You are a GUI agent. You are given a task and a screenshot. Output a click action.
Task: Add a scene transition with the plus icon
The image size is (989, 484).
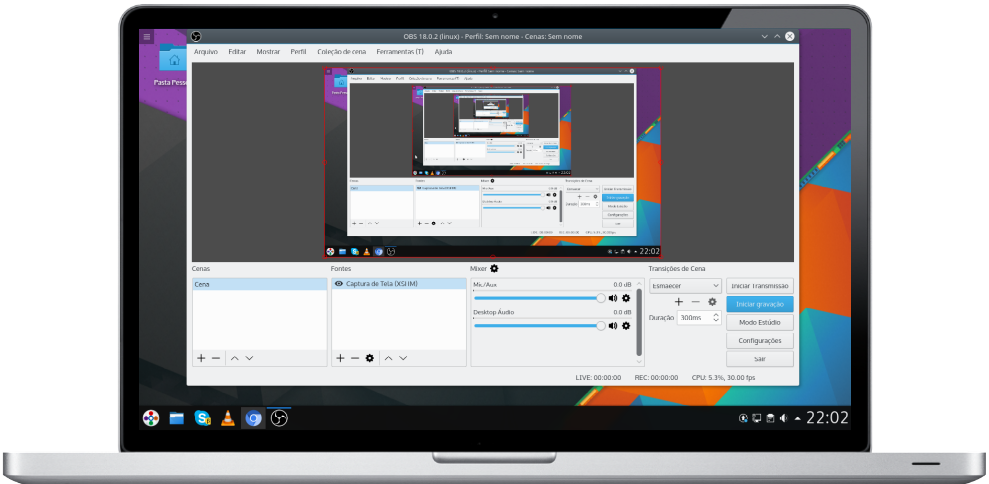pos(679,302)
